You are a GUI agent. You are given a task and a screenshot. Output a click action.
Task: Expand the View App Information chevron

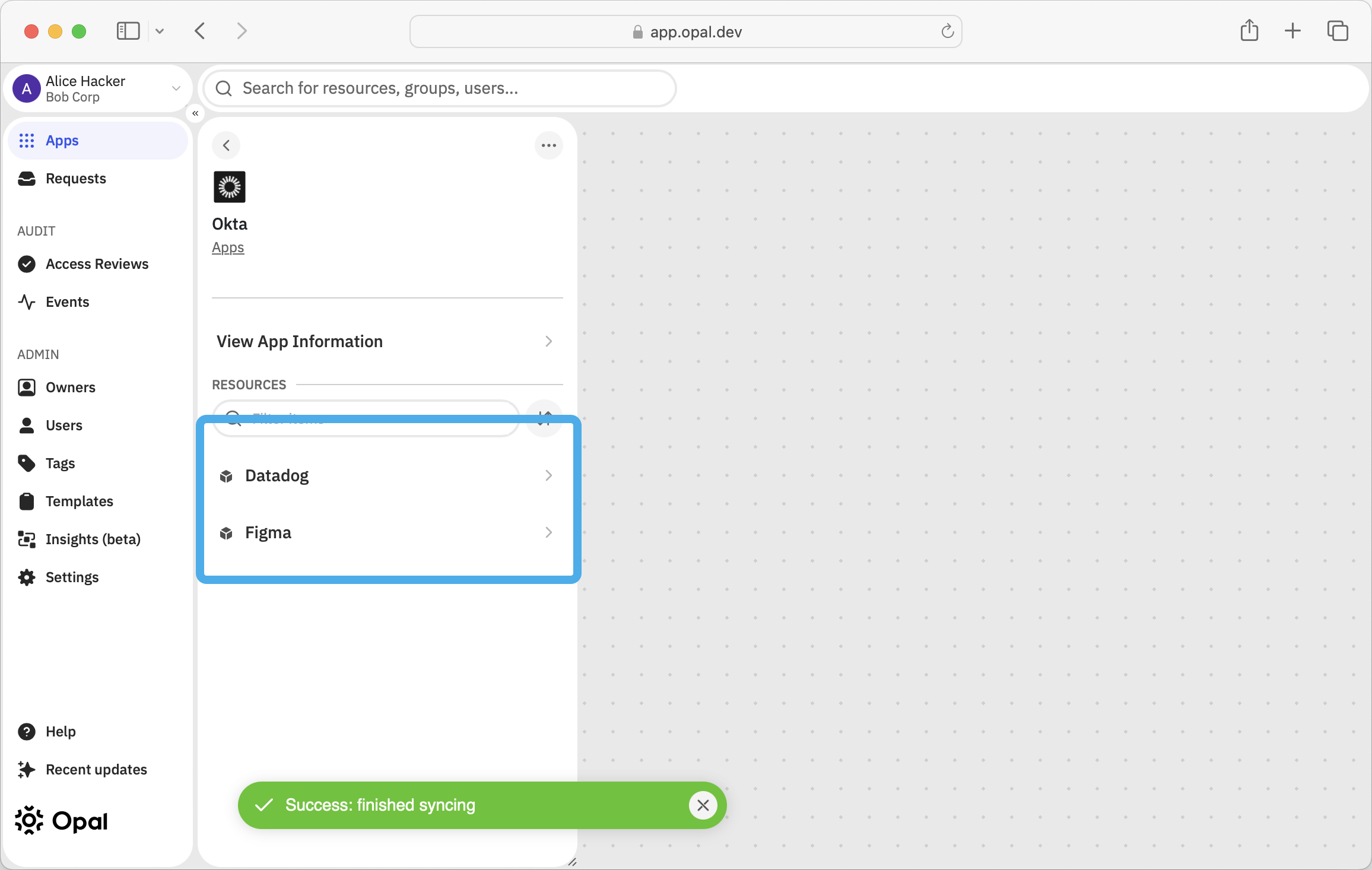(x=549, y=341)
